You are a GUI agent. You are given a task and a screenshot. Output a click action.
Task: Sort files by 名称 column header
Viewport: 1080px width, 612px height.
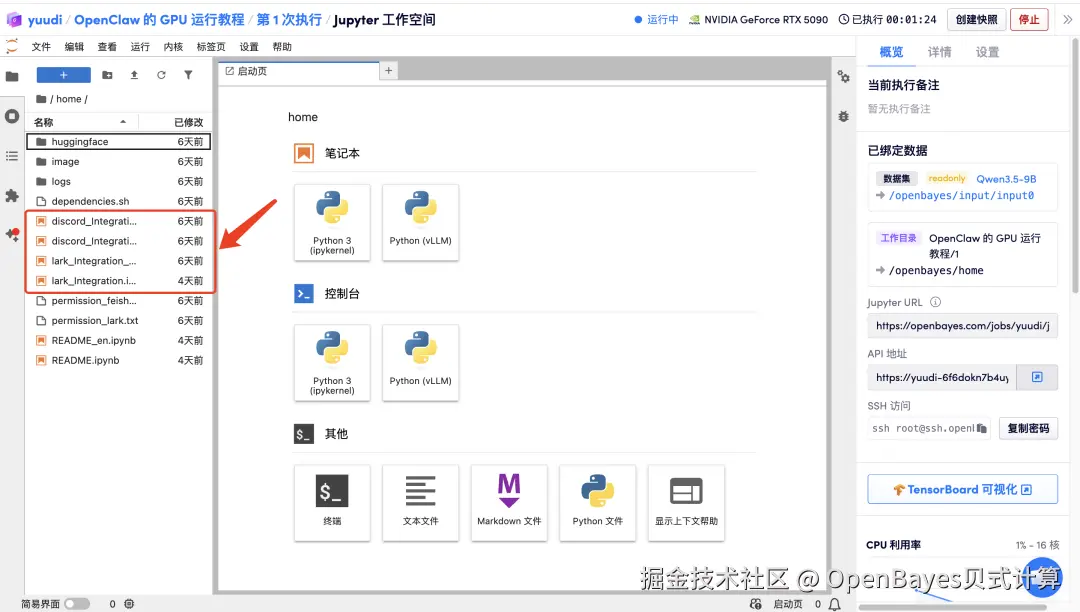[82, 122]
